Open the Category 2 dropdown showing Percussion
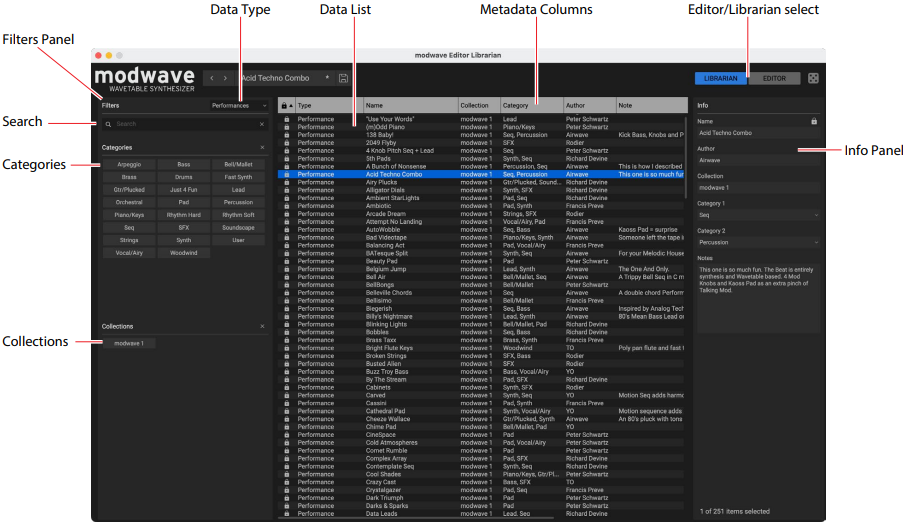This screenshot has height=526, width=905. click(x=756, y=242)
